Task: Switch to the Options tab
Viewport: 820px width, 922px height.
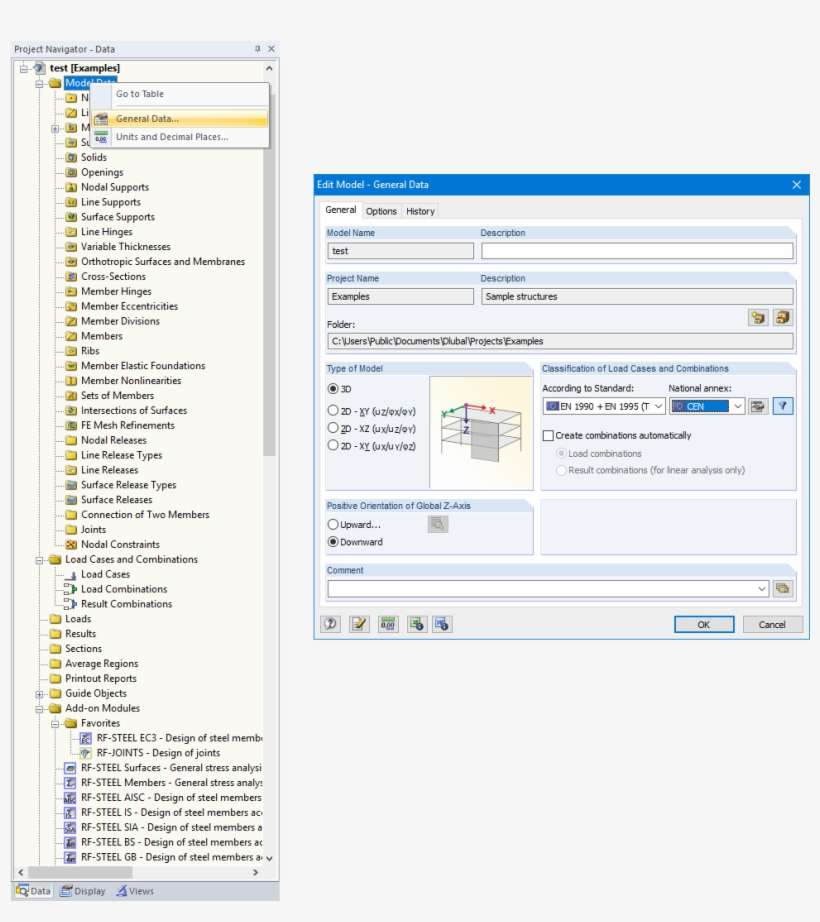Action: click(x=381, y=211)
